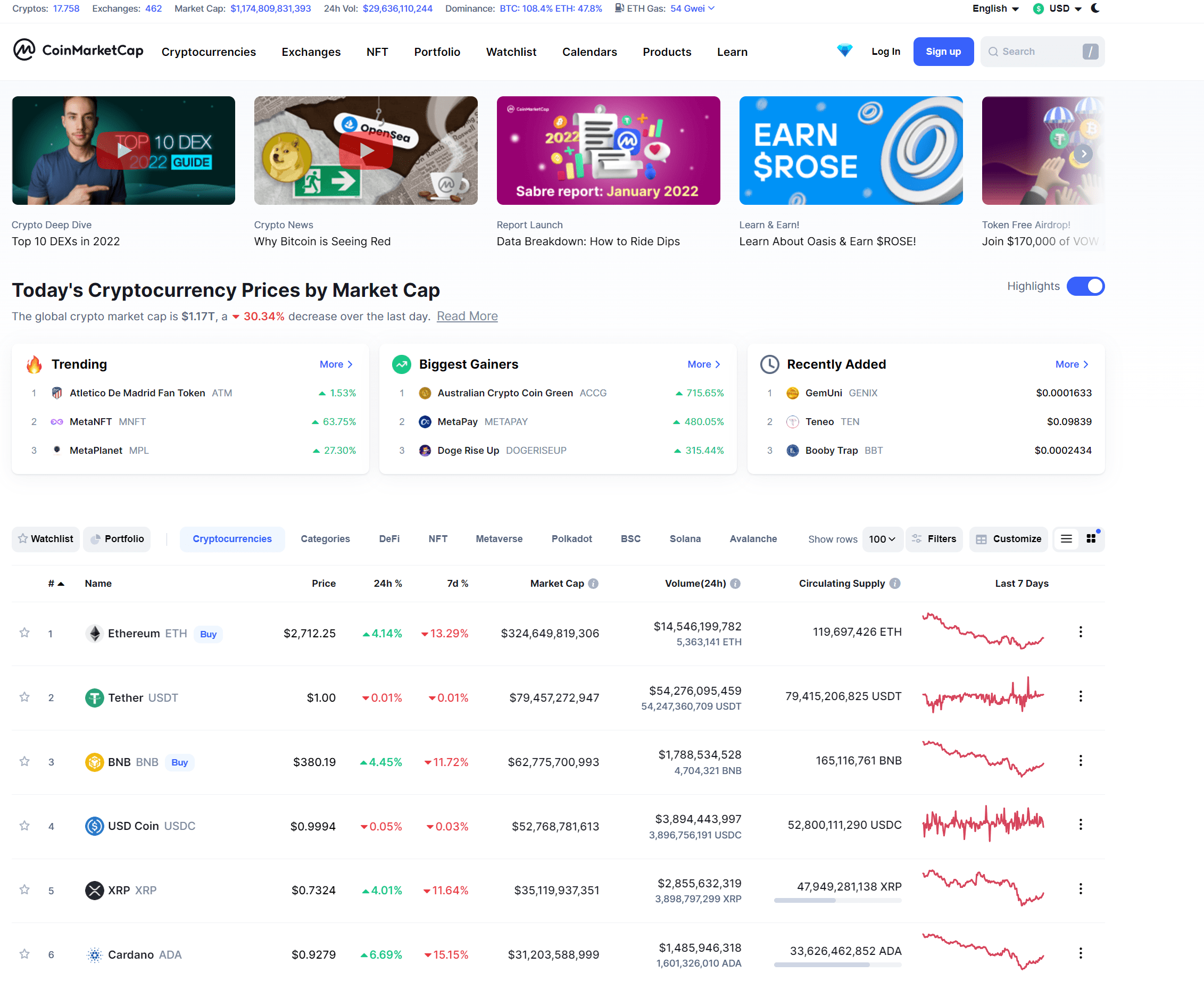Click the Tether coin logo
This screenshot has height=981, width=1204.
click(x=94, y=697)
